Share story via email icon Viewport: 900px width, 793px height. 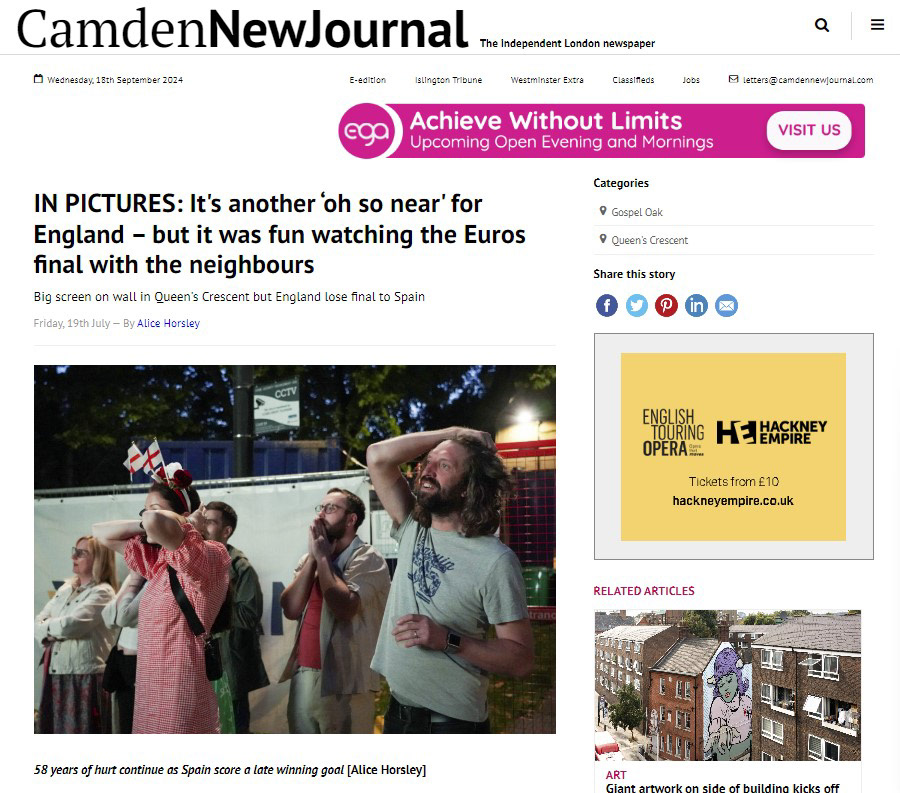pos(726,305)
